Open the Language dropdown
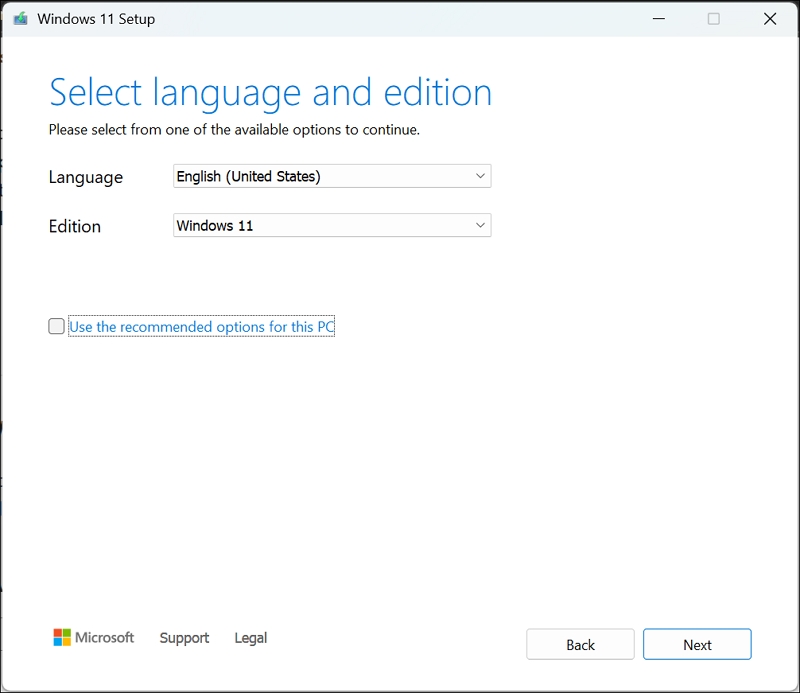Viewport: 800px width, 693px height. coord(332,176)
